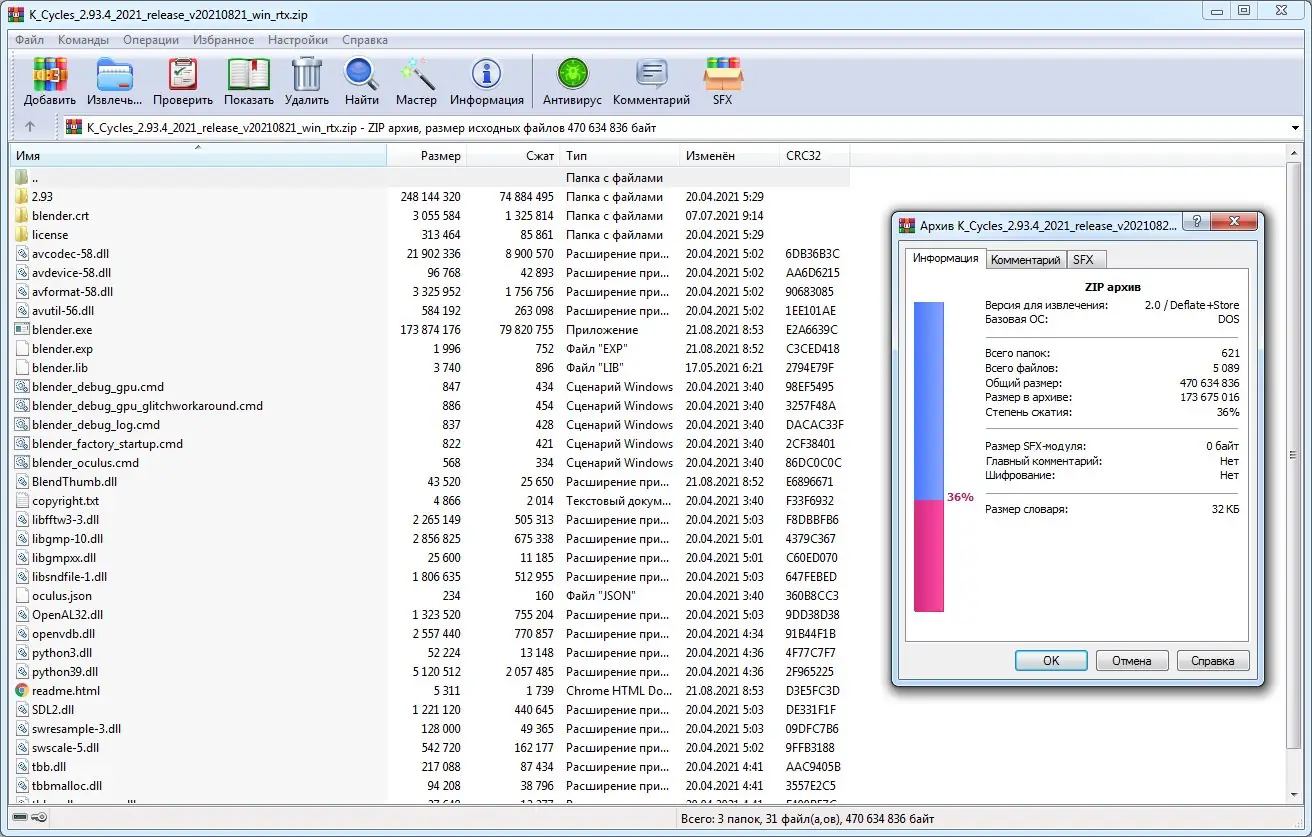Sort the list by the Изменён column header
1312x837 pixels.
click(x=729, y=156)
